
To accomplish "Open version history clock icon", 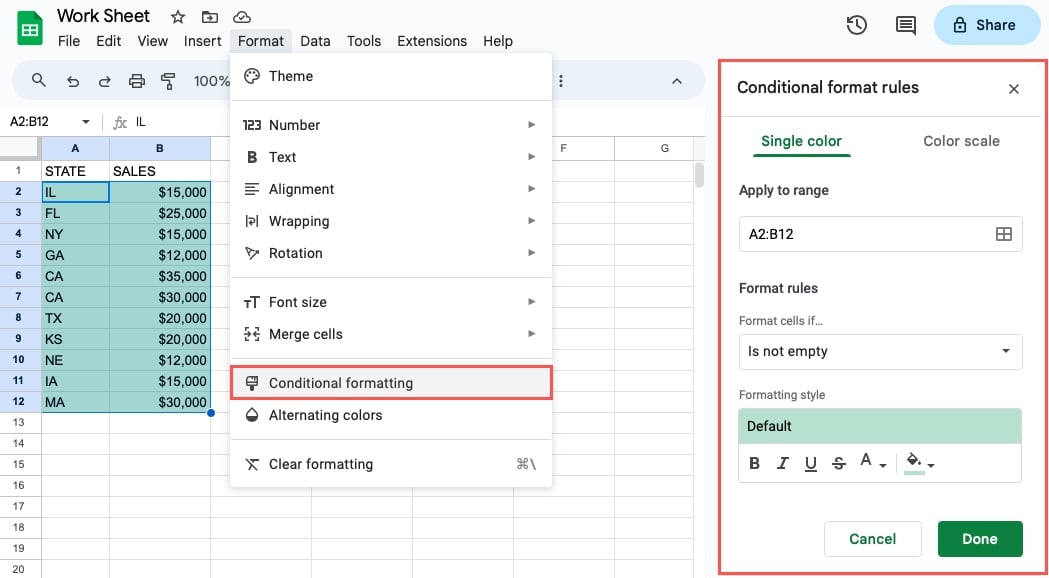I will pos(856,25).
